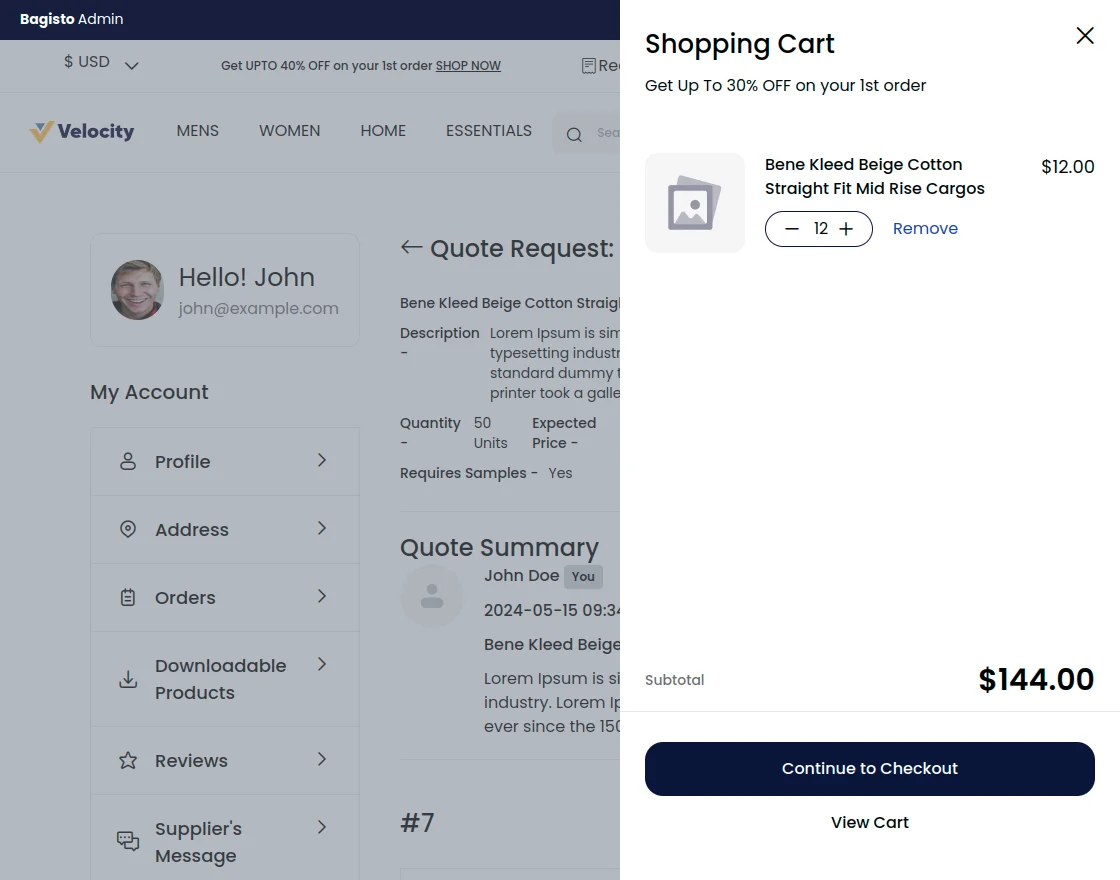This screenshot has height=880, width=1120.
Task: Increase cart item quantity with plus icon
Action: coord(846,229)
